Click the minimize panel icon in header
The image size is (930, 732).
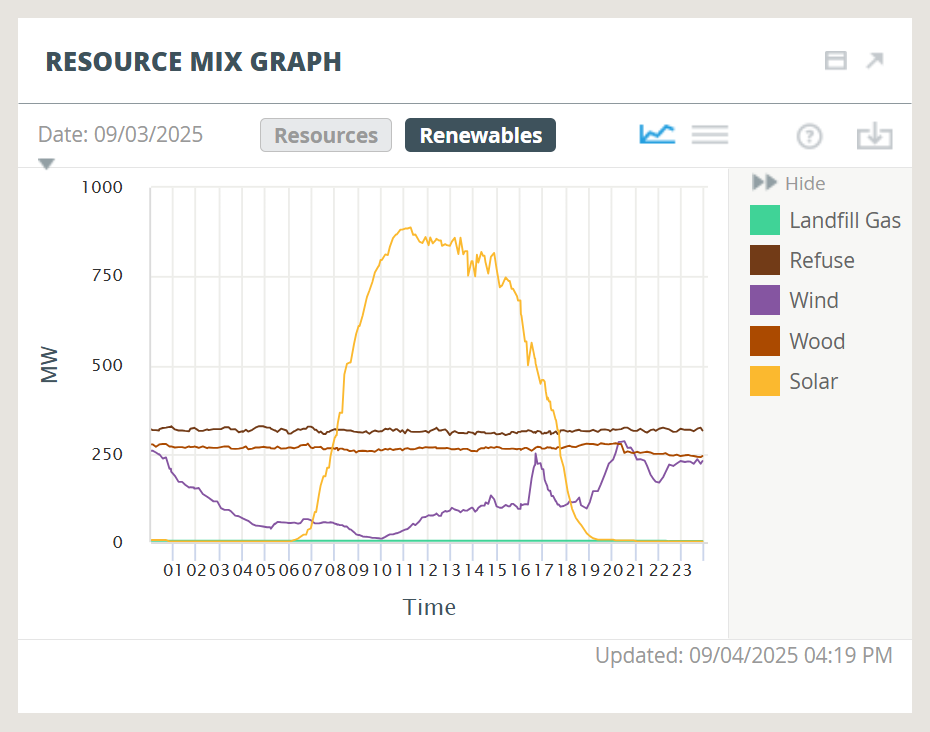coord(835,61)
